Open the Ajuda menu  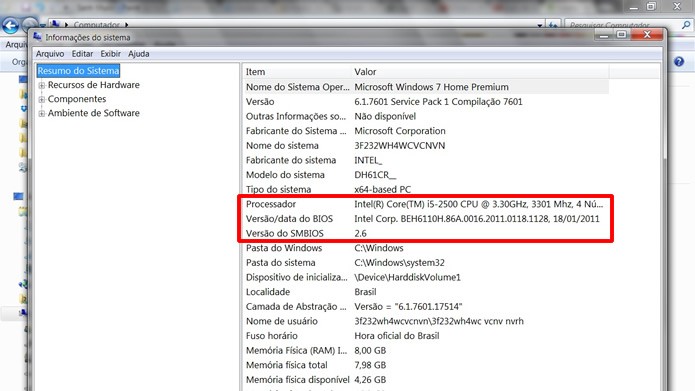[x=138, y=54]
